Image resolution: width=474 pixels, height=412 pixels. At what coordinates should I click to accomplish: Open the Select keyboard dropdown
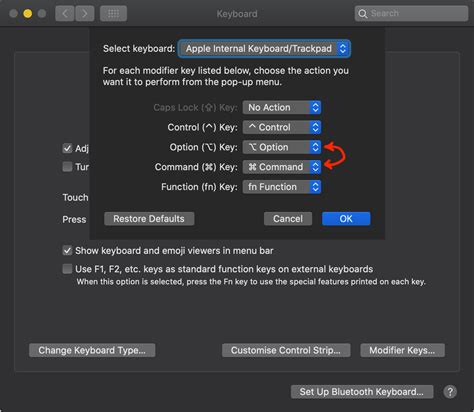(x=264, y=49)
